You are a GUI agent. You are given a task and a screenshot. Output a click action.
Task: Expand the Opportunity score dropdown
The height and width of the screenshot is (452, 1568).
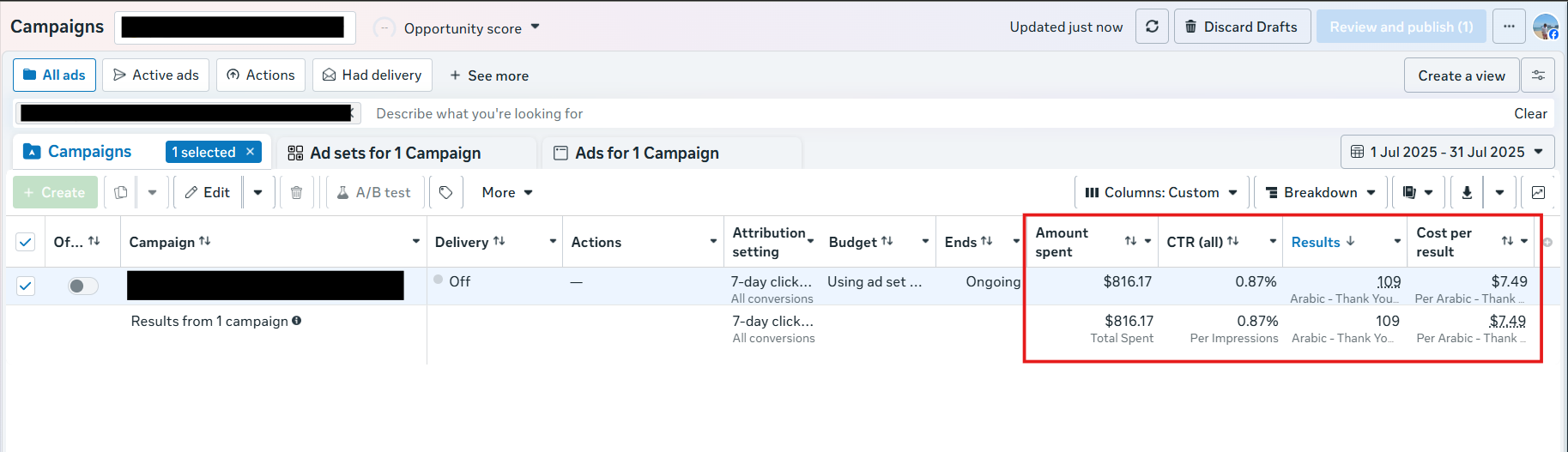click(535, 27)
